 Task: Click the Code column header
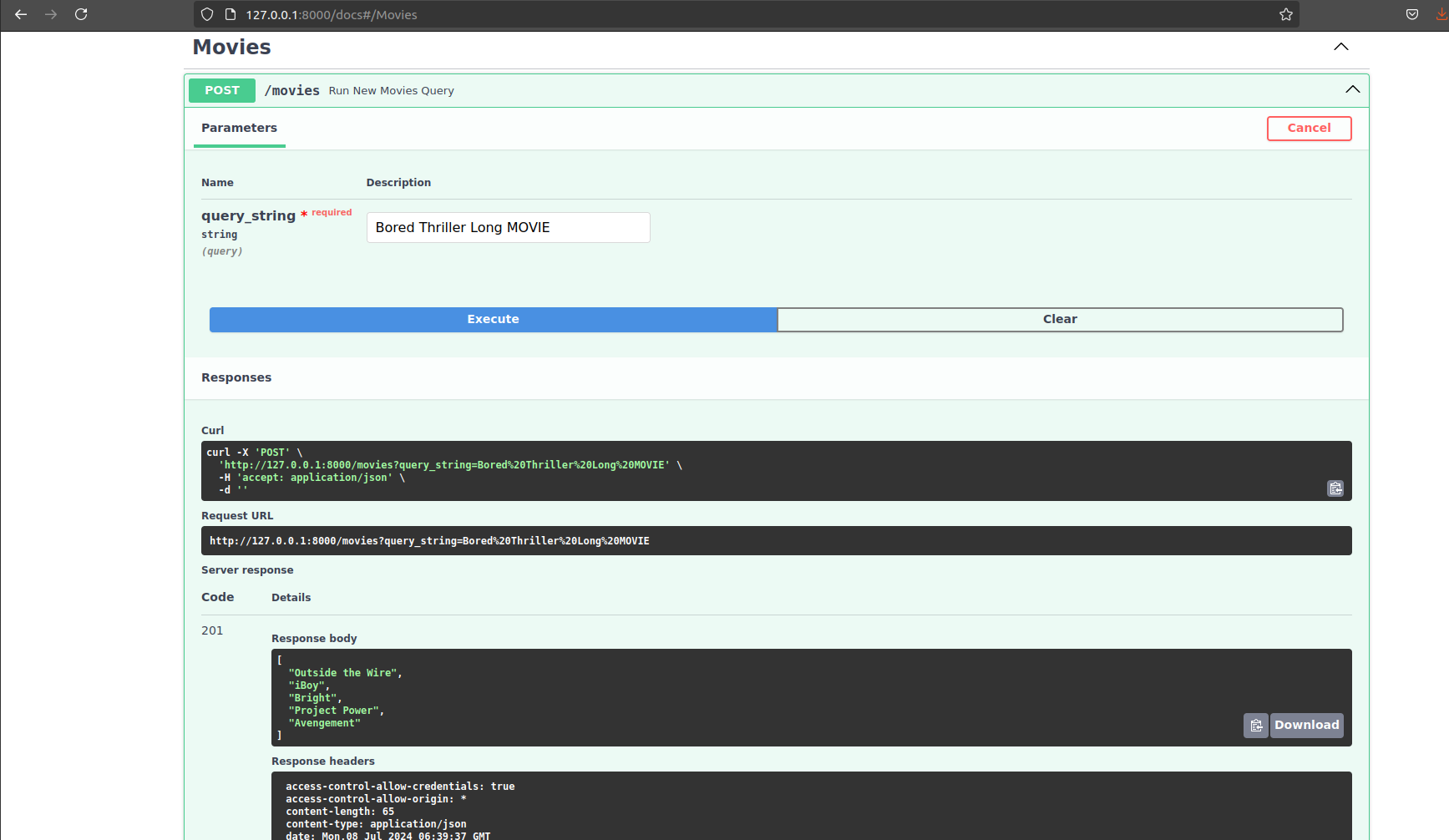[217, 597]
